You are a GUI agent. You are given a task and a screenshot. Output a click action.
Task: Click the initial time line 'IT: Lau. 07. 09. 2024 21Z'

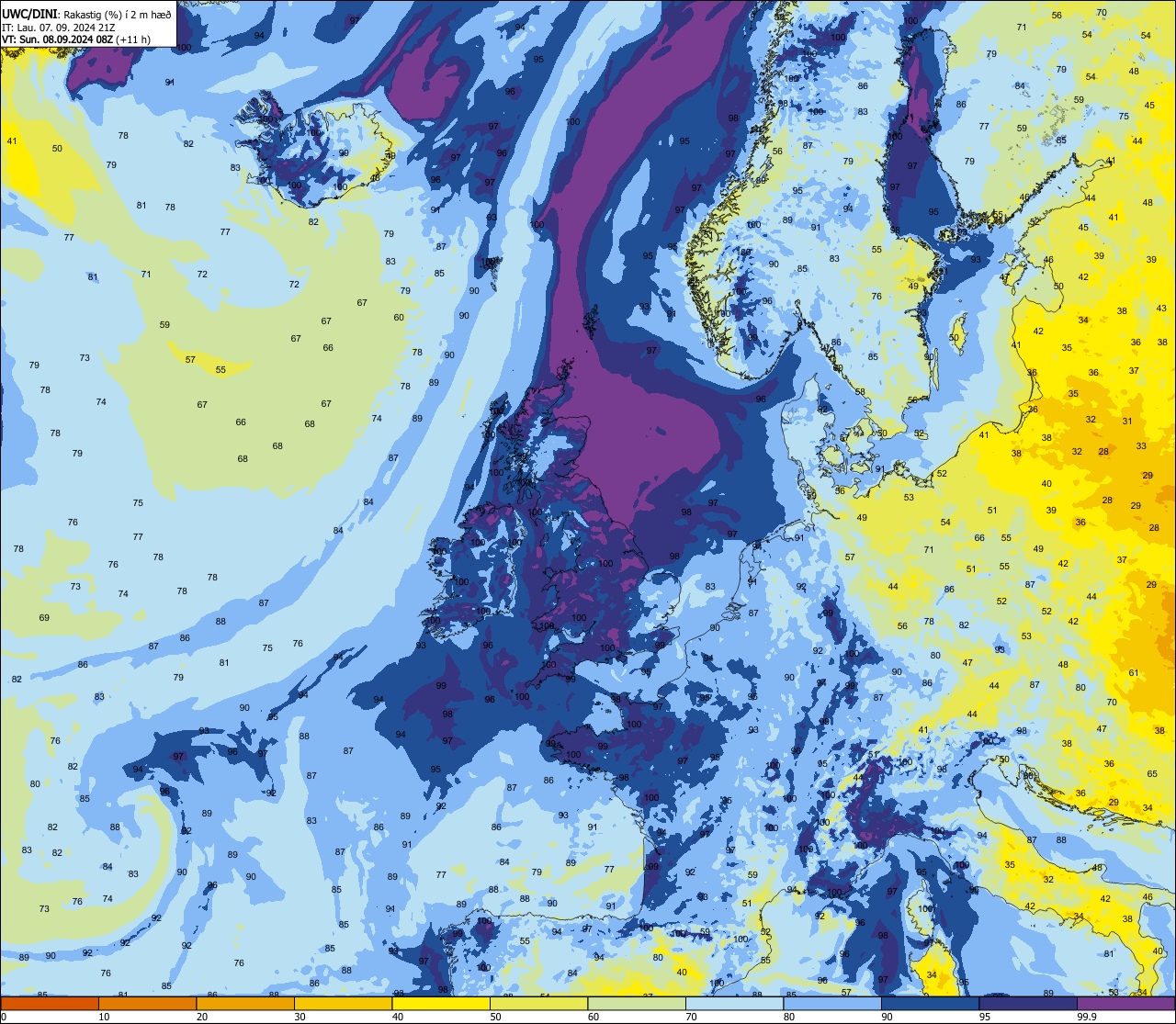(x=59, y=27)
